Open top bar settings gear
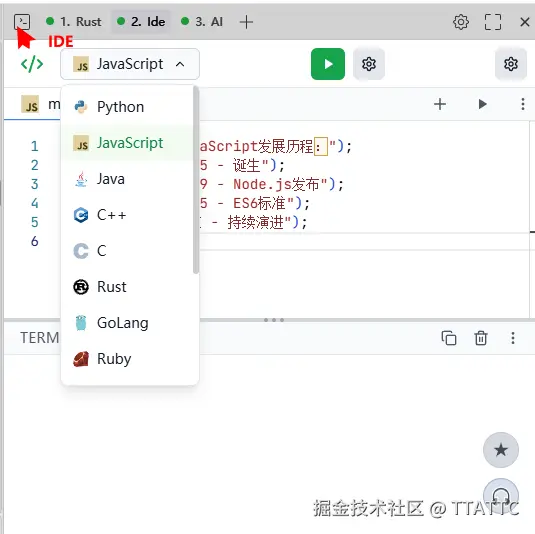This screenshot has width=535, height=534. [x=461, y=22]
